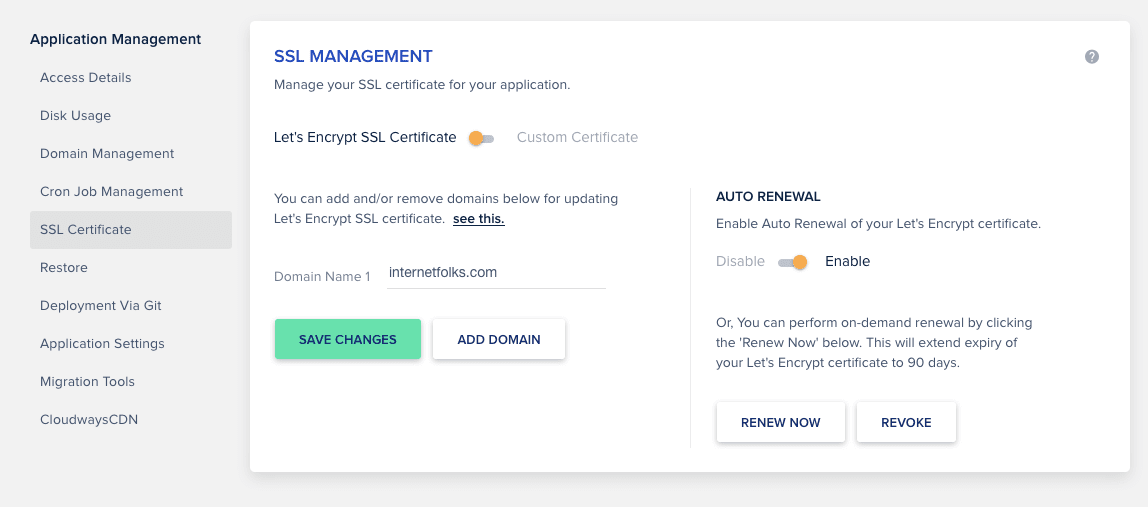Screen dimensions: 1148x507
Task: Toggle the Auto Renewal enable switch
Action: pyautogui.click(x=792, y=262)
